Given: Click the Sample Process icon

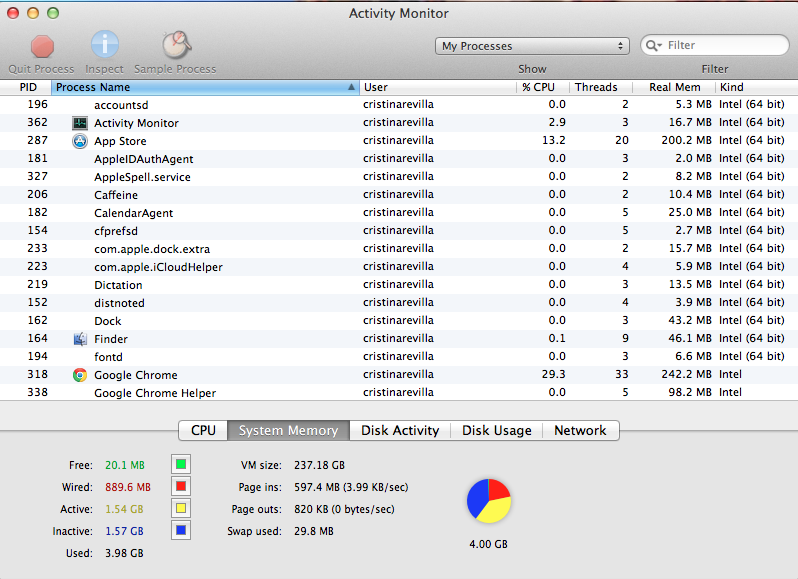Looking at the screenshot, I should click(x=176, y=45).
